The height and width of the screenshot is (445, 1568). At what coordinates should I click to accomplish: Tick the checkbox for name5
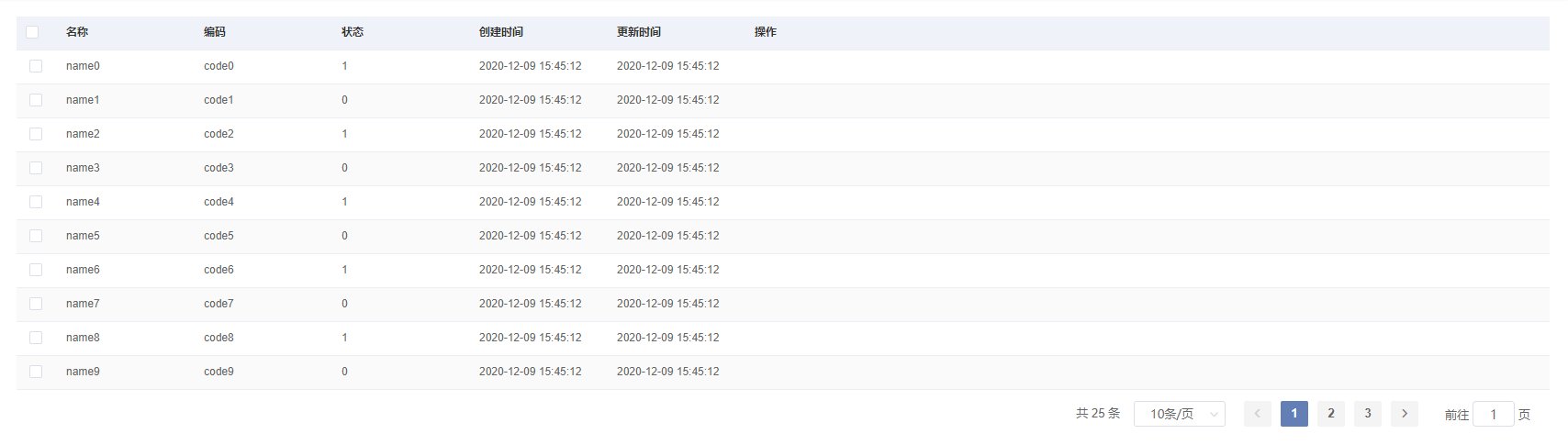pyautogui.click(x=36, y=236)
